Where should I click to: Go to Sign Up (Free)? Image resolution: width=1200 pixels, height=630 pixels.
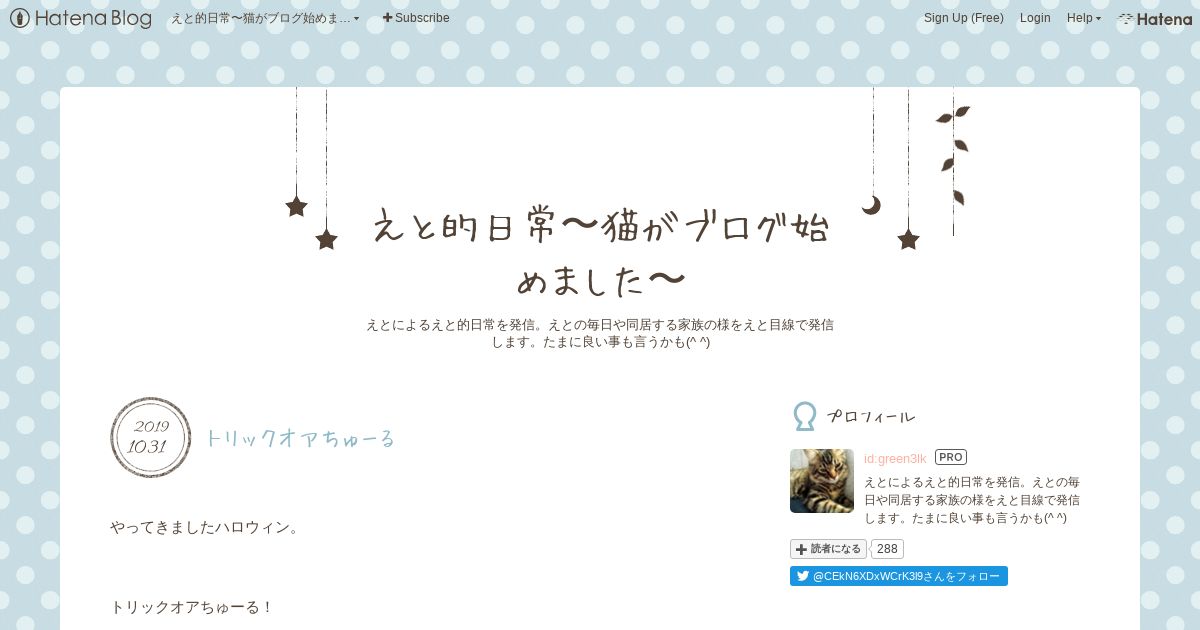point(964,18)
